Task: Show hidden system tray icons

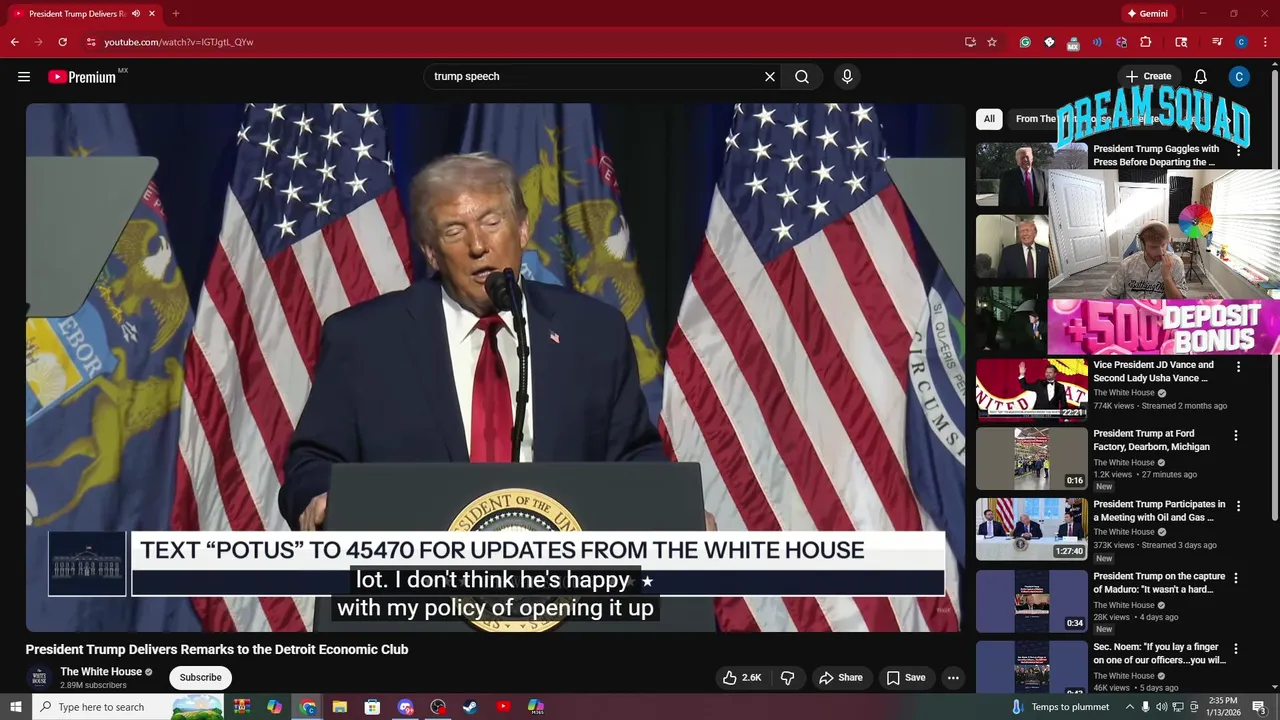Action: point(1130,707)
